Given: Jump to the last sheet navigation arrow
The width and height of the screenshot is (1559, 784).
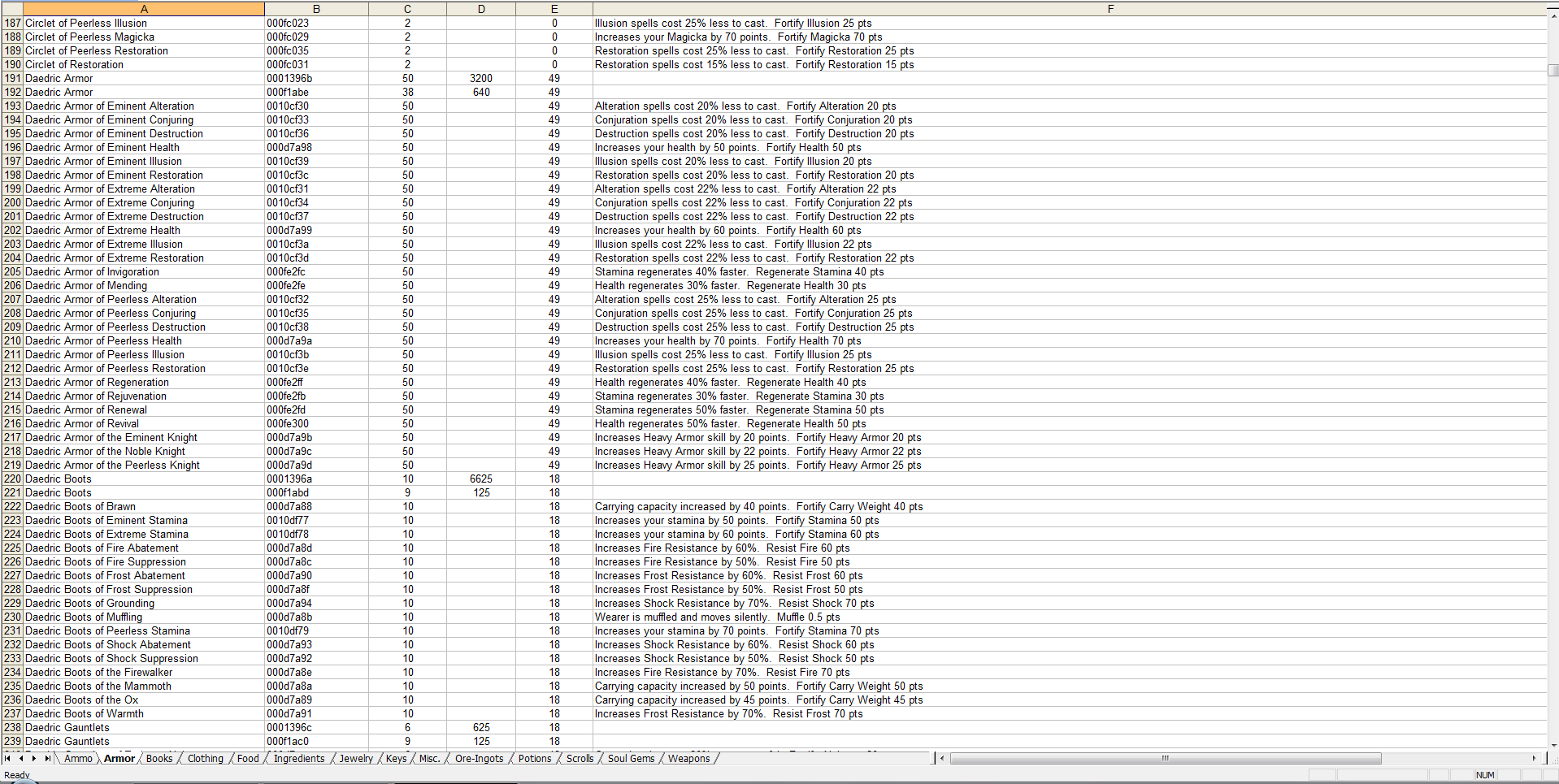Looking at the screenshot, I should (x=47, y=758).
